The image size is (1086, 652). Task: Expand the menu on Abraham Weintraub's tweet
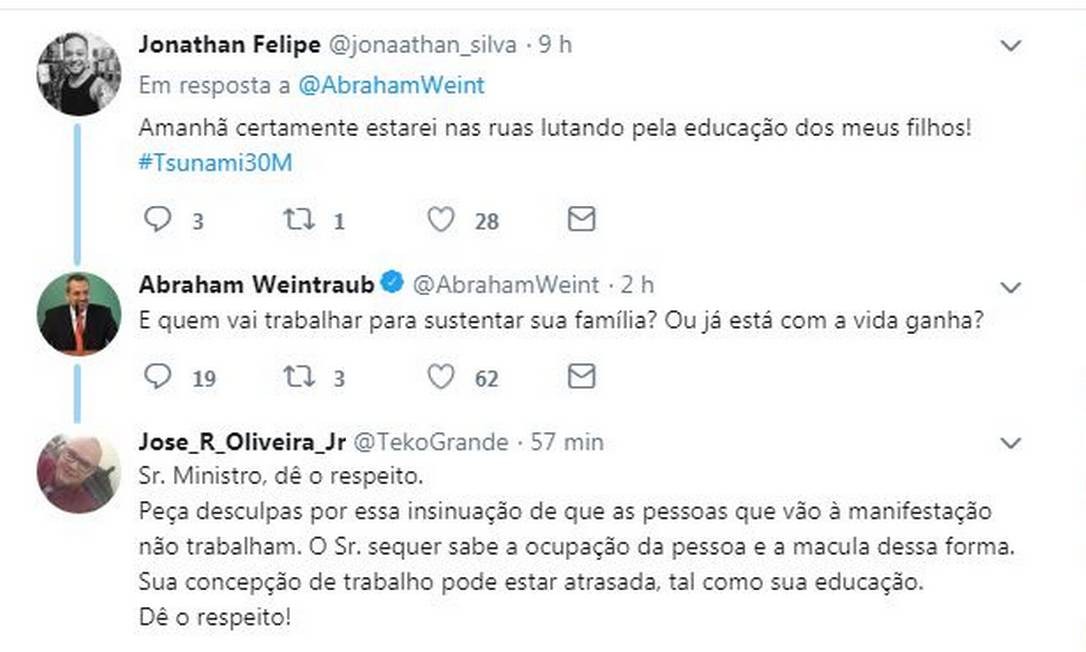1011,287
